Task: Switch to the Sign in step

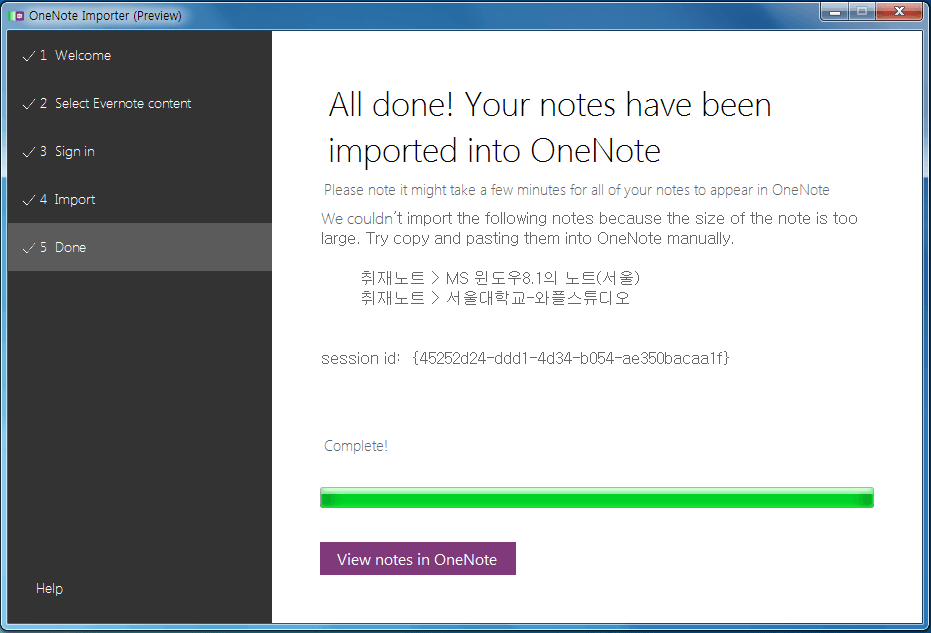Action: [x=75, y=152]
